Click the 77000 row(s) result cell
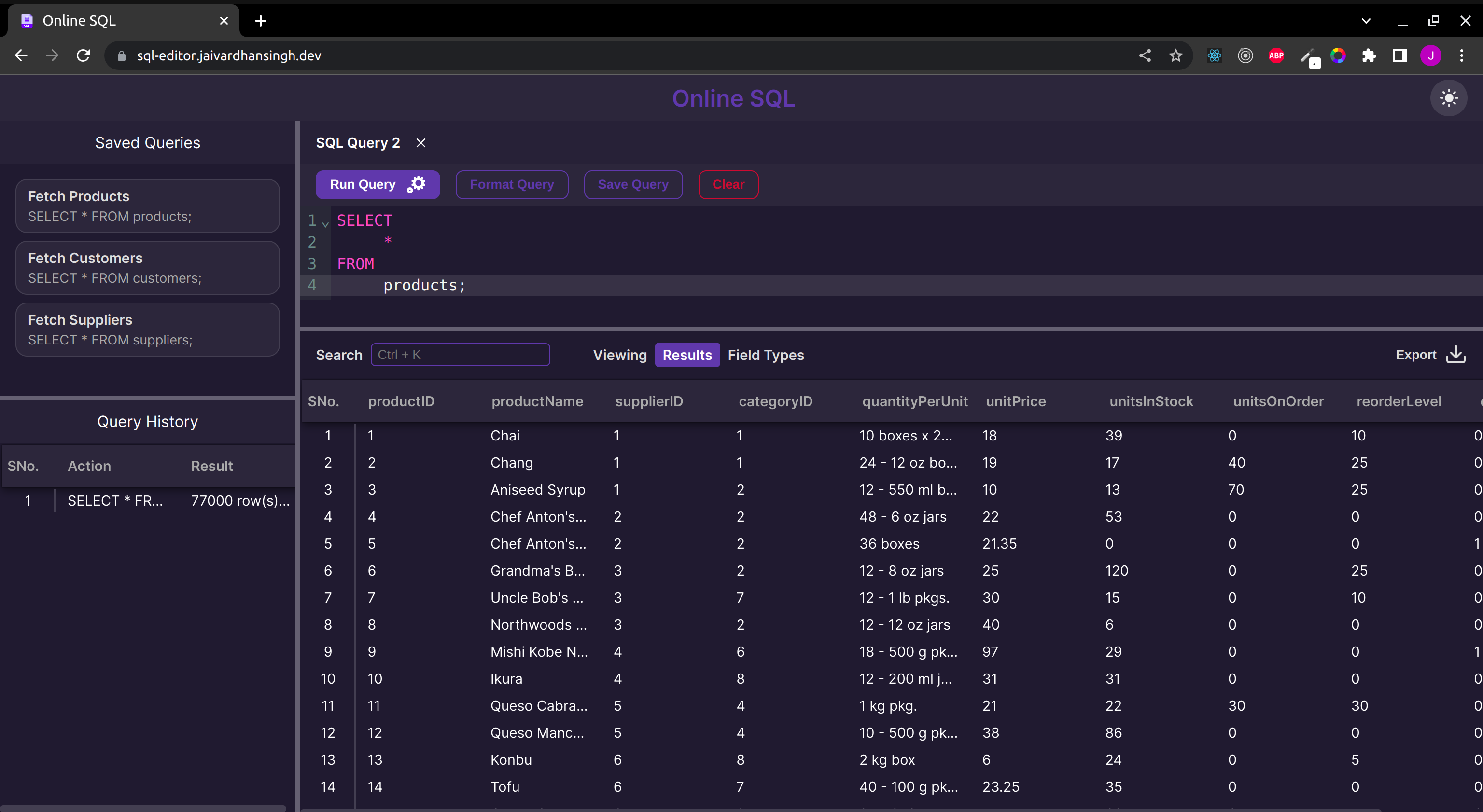Screen dimensions: 1483x812 [240, 501]
